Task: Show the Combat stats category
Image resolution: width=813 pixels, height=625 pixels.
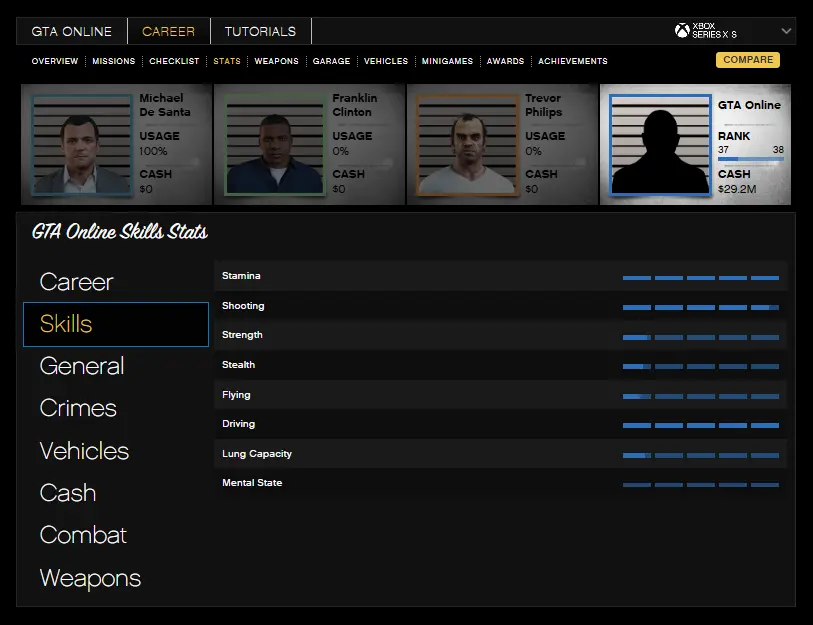Action: point(83,535)
